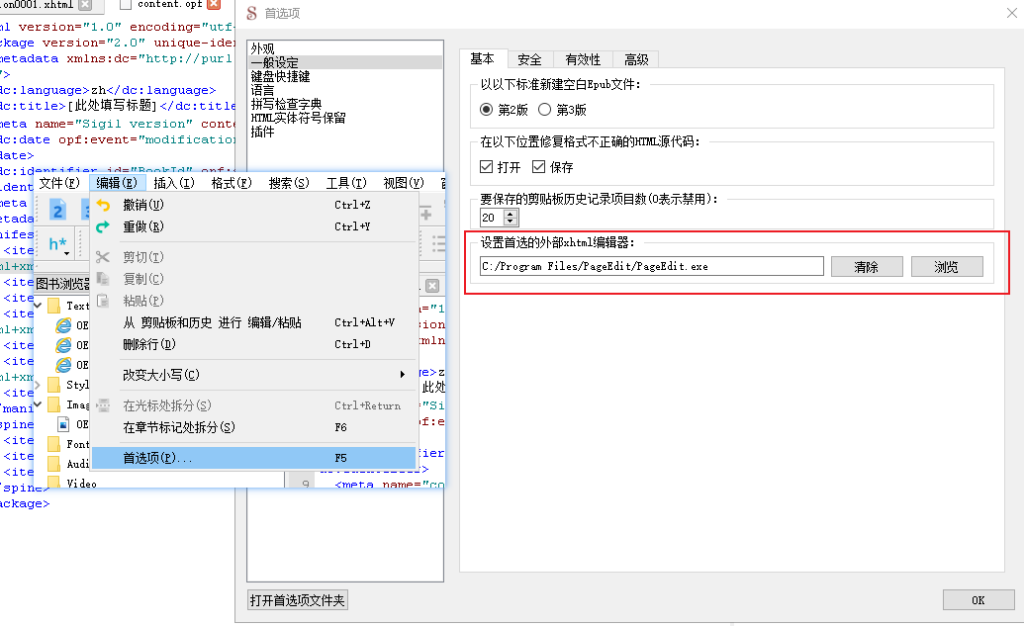Choose 首选项(P)... from the Edit menu
Viewport: 1024px width, 626px height.
[x=253, y=458]
